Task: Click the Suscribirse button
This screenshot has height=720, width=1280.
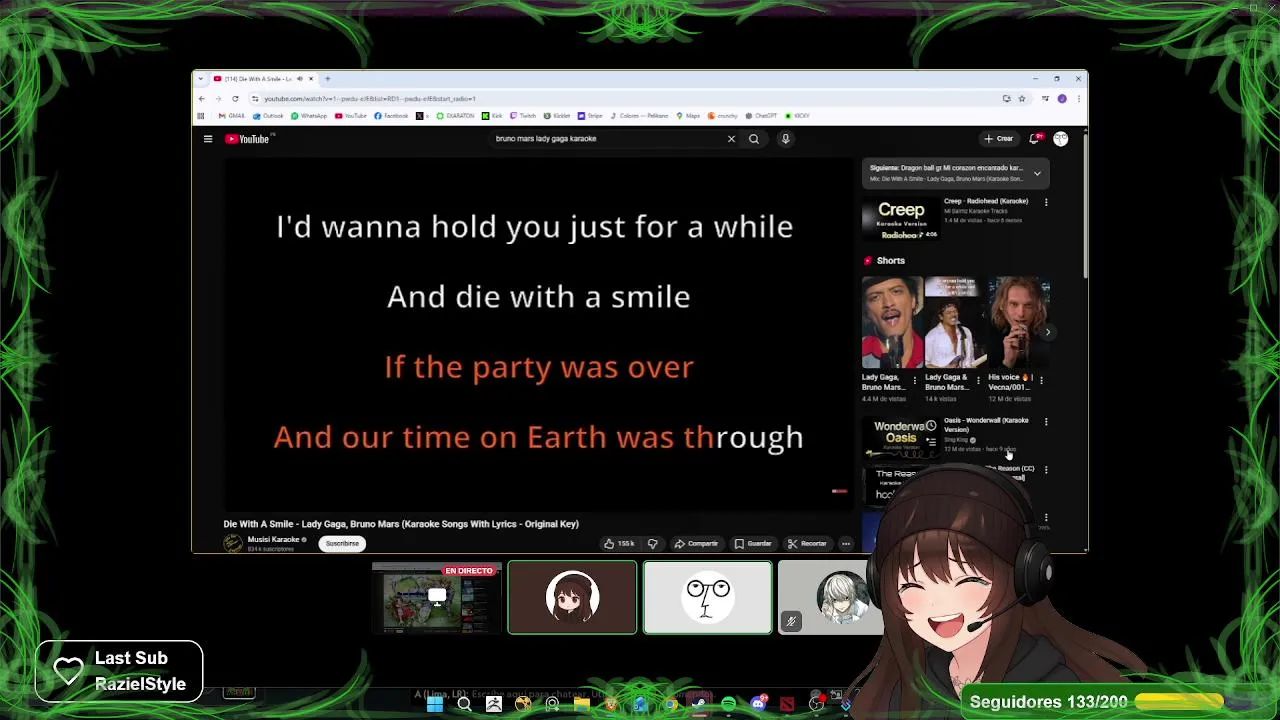Action: (x=342, y=544)
